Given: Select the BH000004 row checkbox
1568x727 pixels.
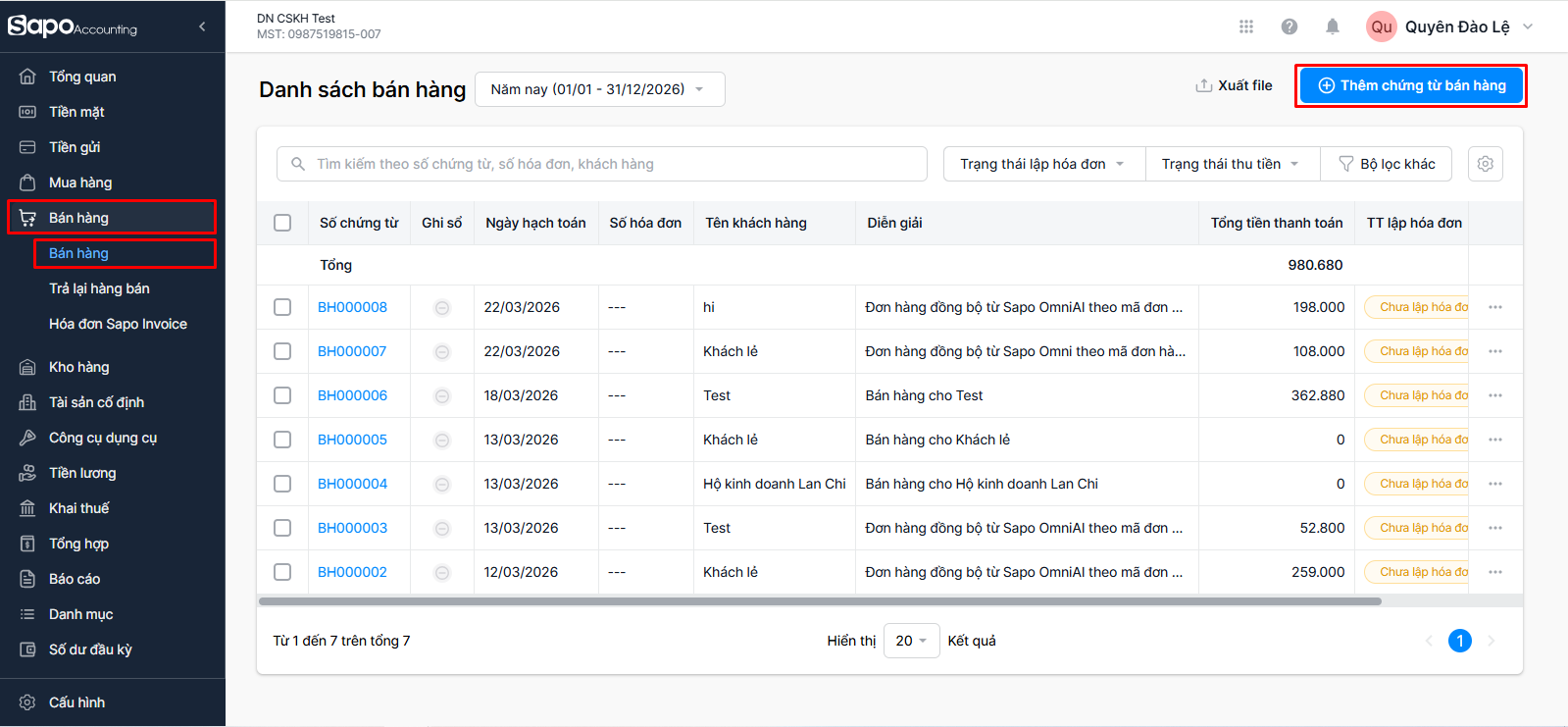Looking at the screenshot, I should [282, 484].
